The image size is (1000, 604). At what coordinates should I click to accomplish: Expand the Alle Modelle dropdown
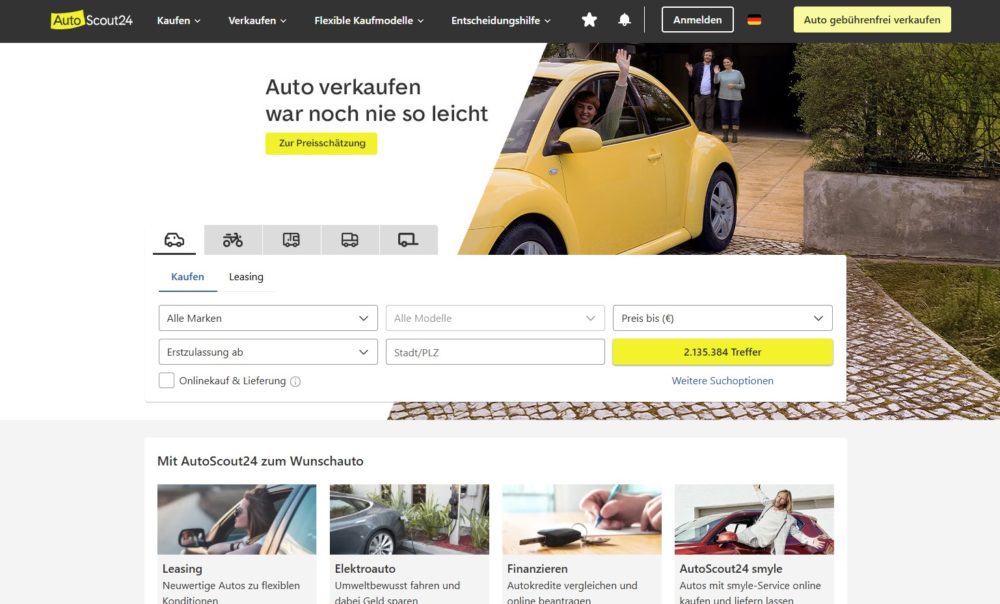coord(495,318)
